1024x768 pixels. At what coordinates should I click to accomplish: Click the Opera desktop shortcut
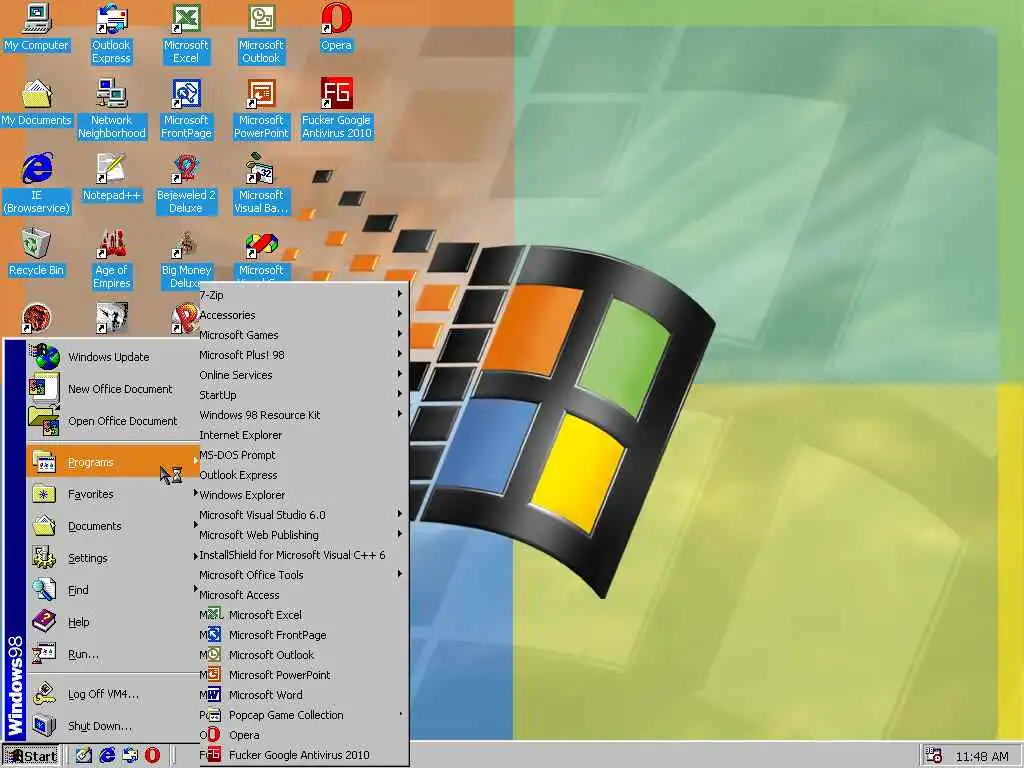point(336,28)
